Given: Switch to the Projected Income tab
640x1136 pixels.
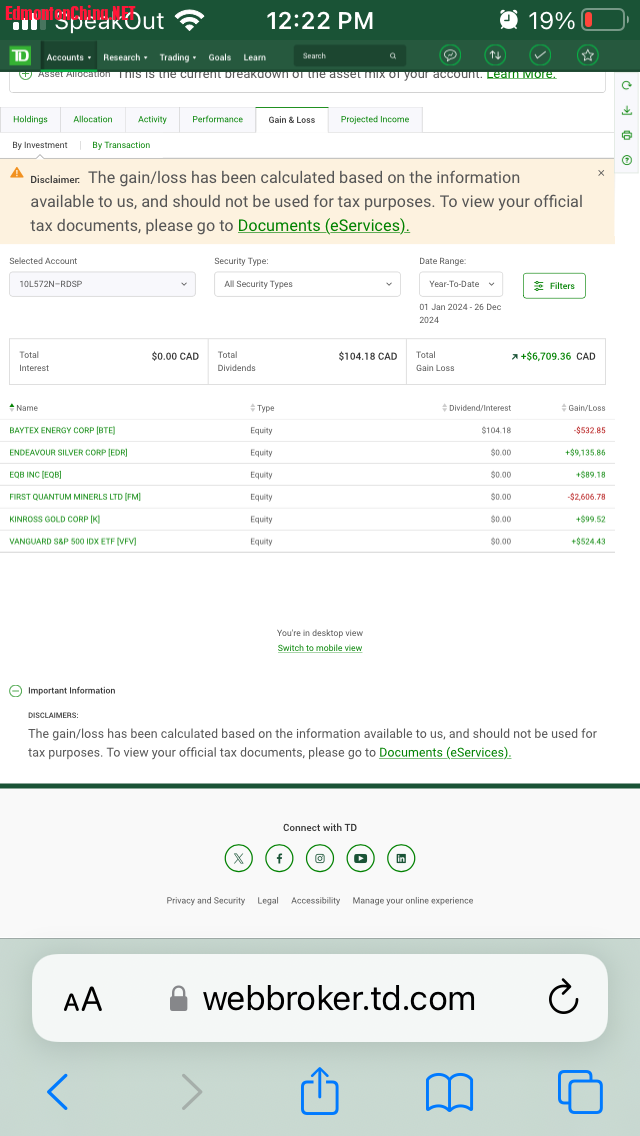Looking at the screenshot, I should click(374, 120).
